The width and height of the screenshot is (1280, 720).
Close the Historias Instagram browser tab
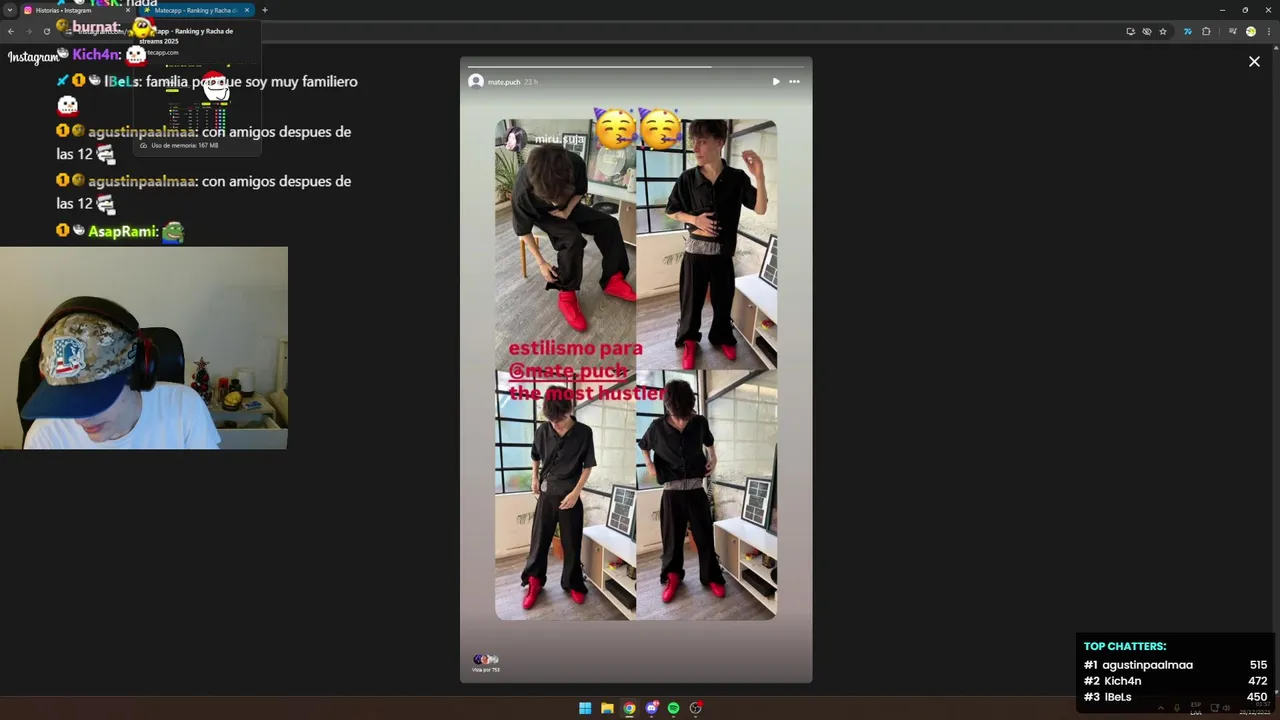coord(128,10)
